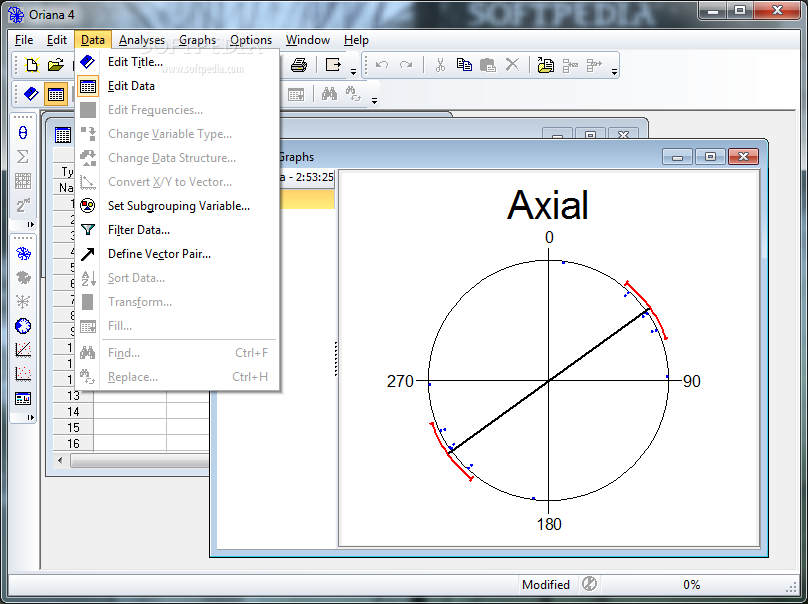Click the grid table icon in the analyses sidebar
Viewport: 808px width, 604px height.
point(23,181)
